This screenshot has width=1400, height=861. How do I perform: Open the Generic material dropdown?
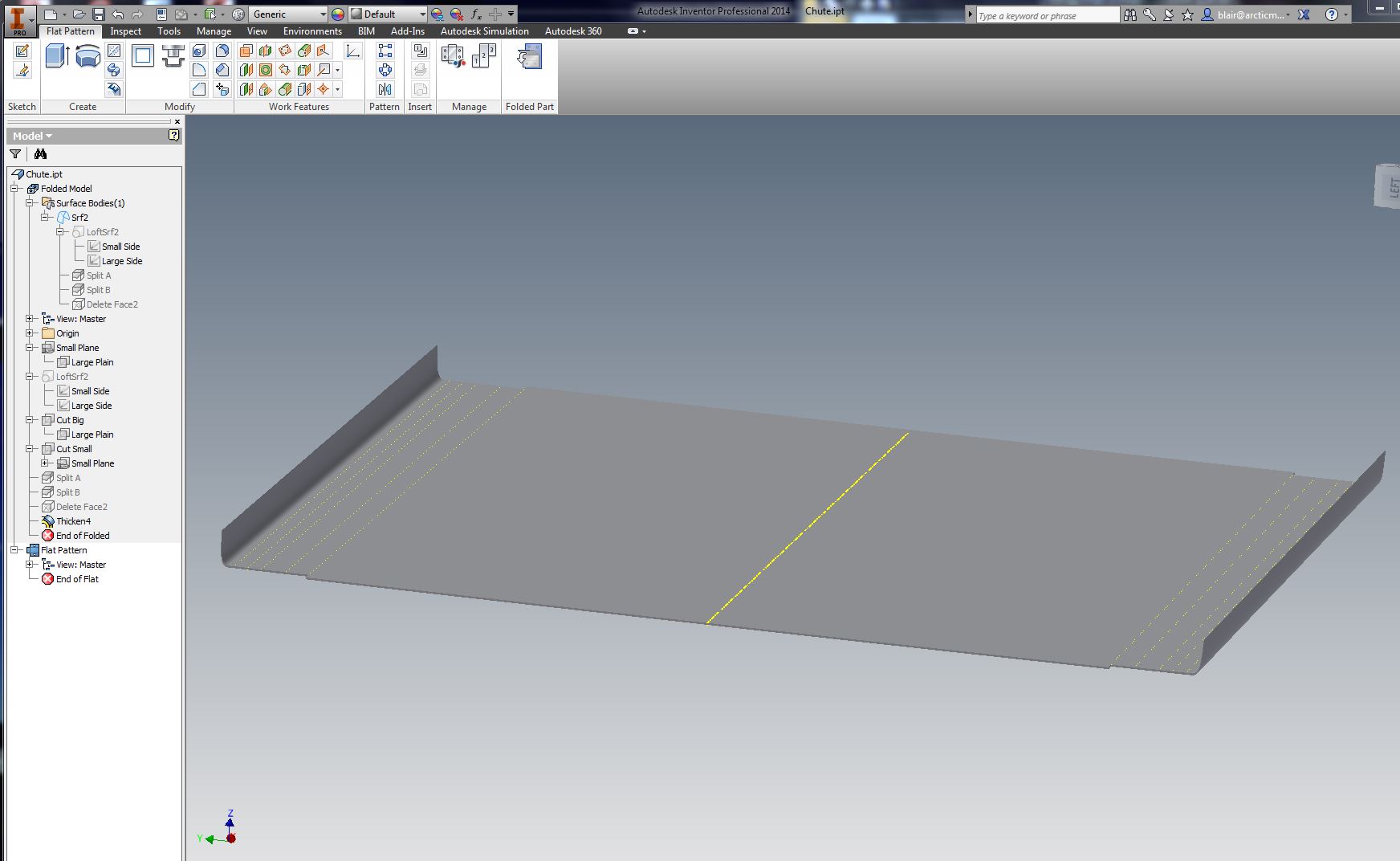289,14
